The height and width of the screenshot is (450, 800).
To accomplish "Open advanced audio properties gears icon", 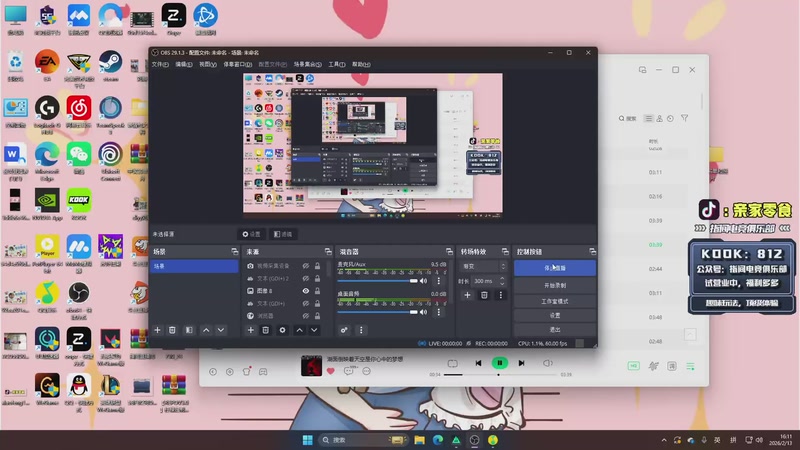I will 344,330.
